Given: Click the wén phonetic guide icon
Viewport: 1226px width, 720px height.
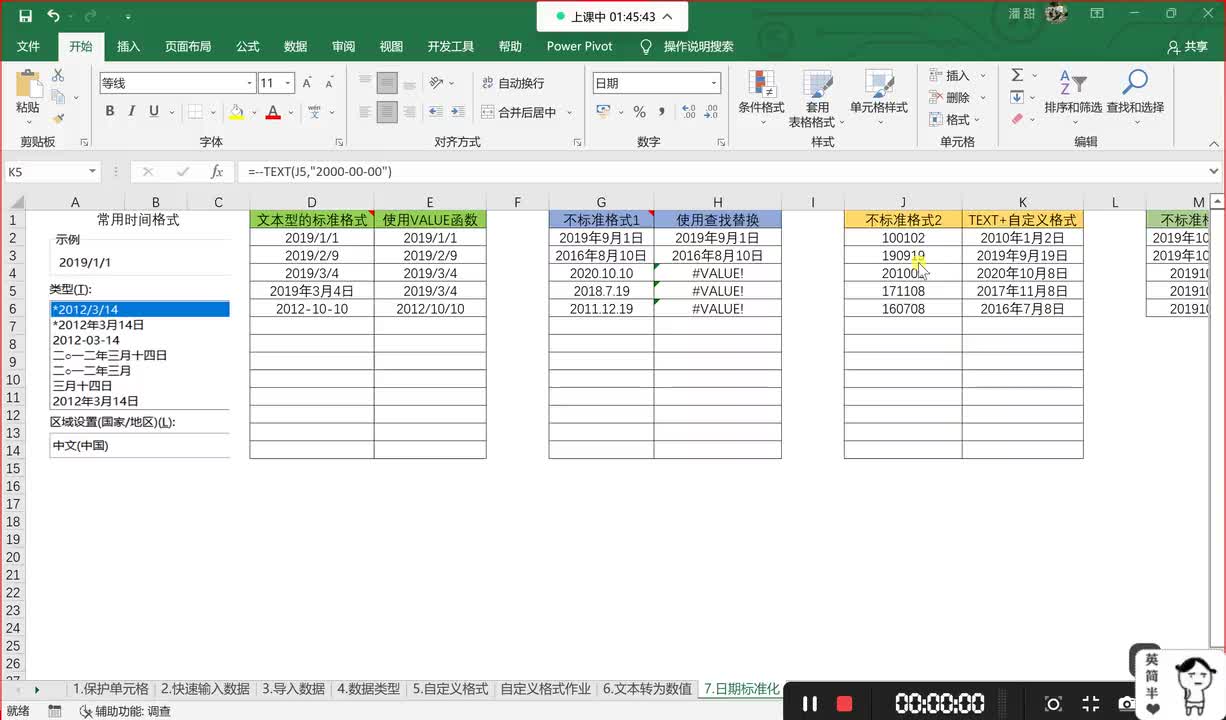Looking at the screenshot, I should (x=315, y=112).
